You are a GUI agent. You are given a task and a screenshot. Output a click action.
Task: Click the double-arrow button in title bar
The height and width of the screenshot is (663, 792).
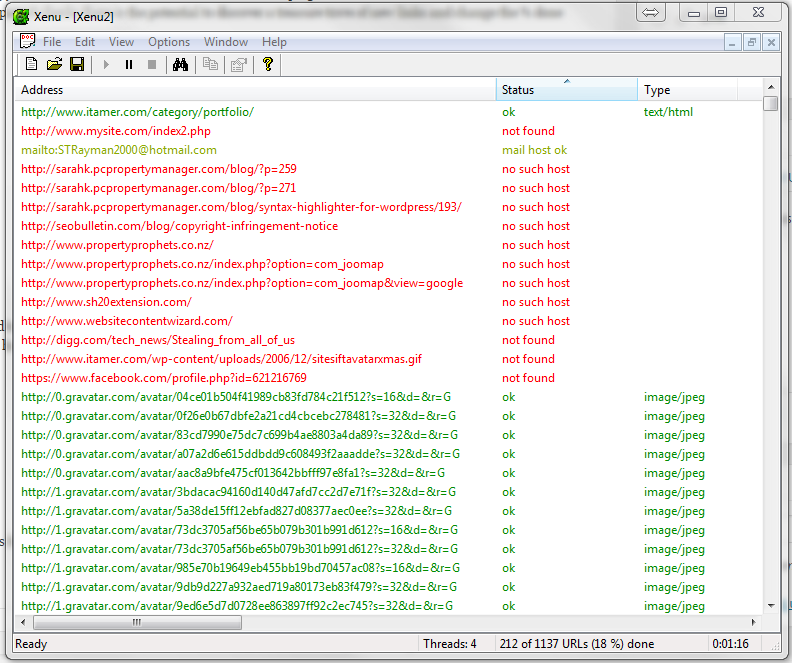click(x=651, y=13)
